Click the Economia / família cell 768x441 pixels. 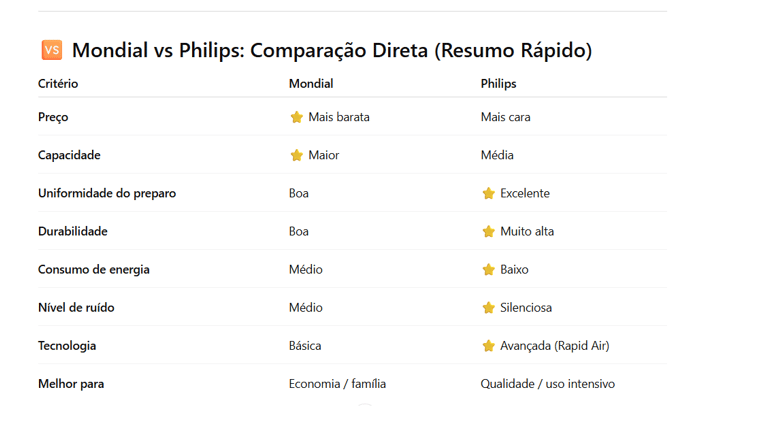[x=337, y=384]
